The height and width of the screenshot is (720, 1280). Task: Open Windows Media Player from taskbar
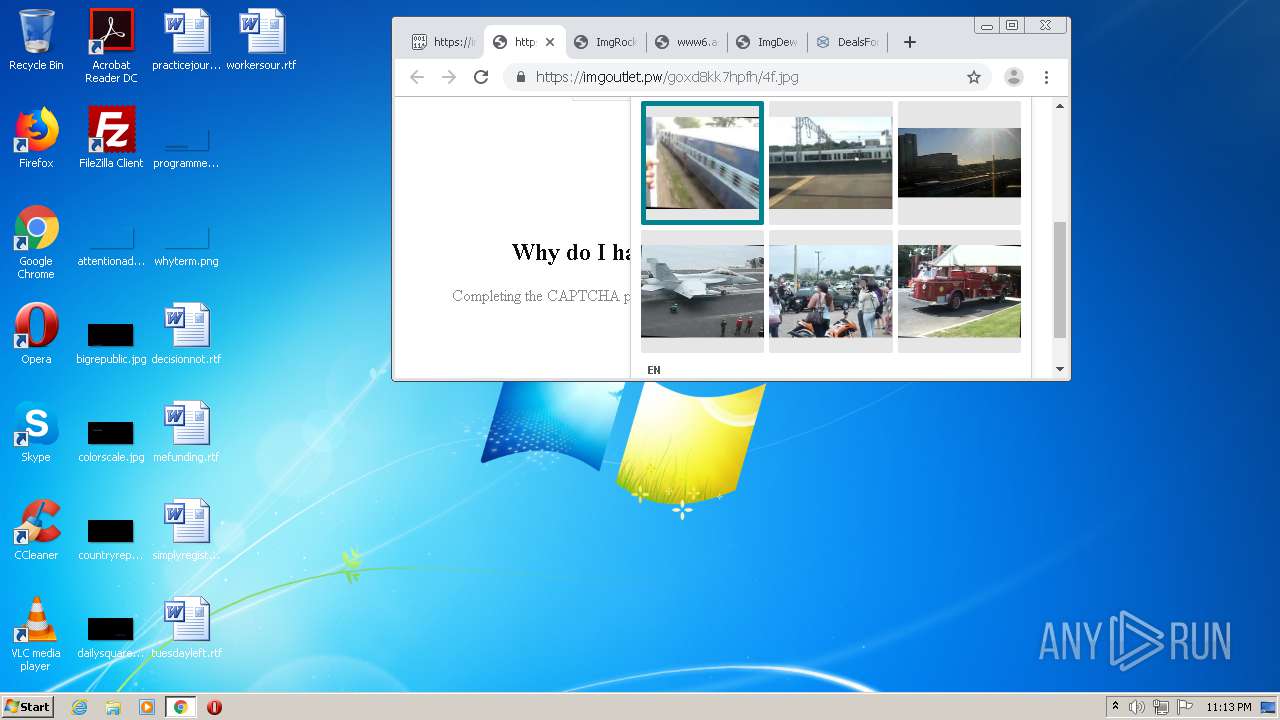[147, 707]
